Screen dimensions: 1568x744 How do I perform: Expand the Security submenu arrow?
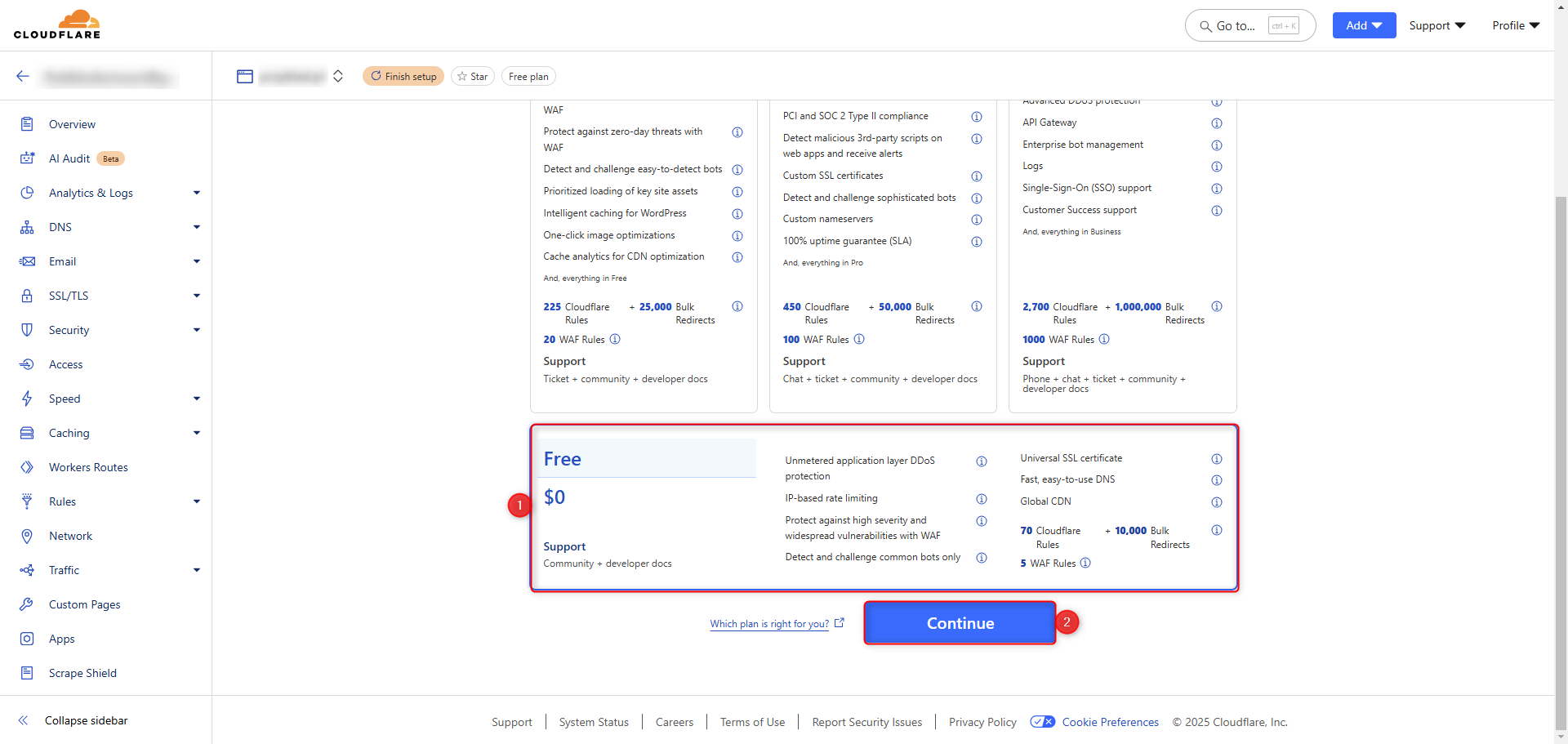[197, 330]
